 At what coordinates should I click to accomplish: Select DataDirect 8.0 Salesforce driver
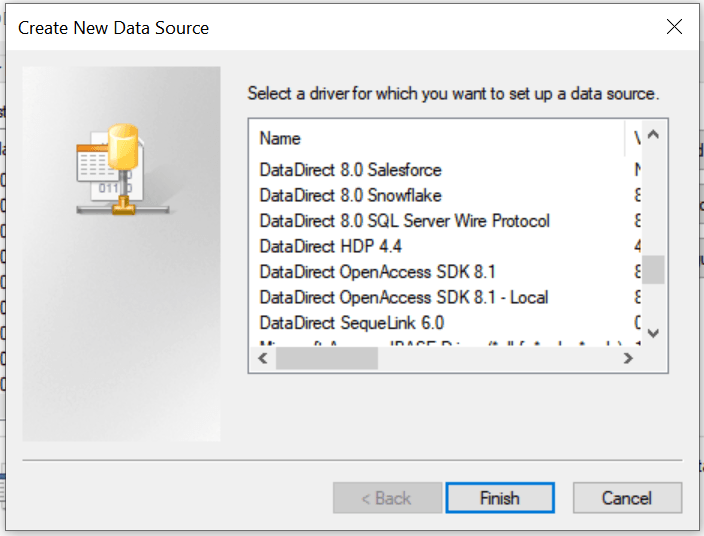pos(350,170)
